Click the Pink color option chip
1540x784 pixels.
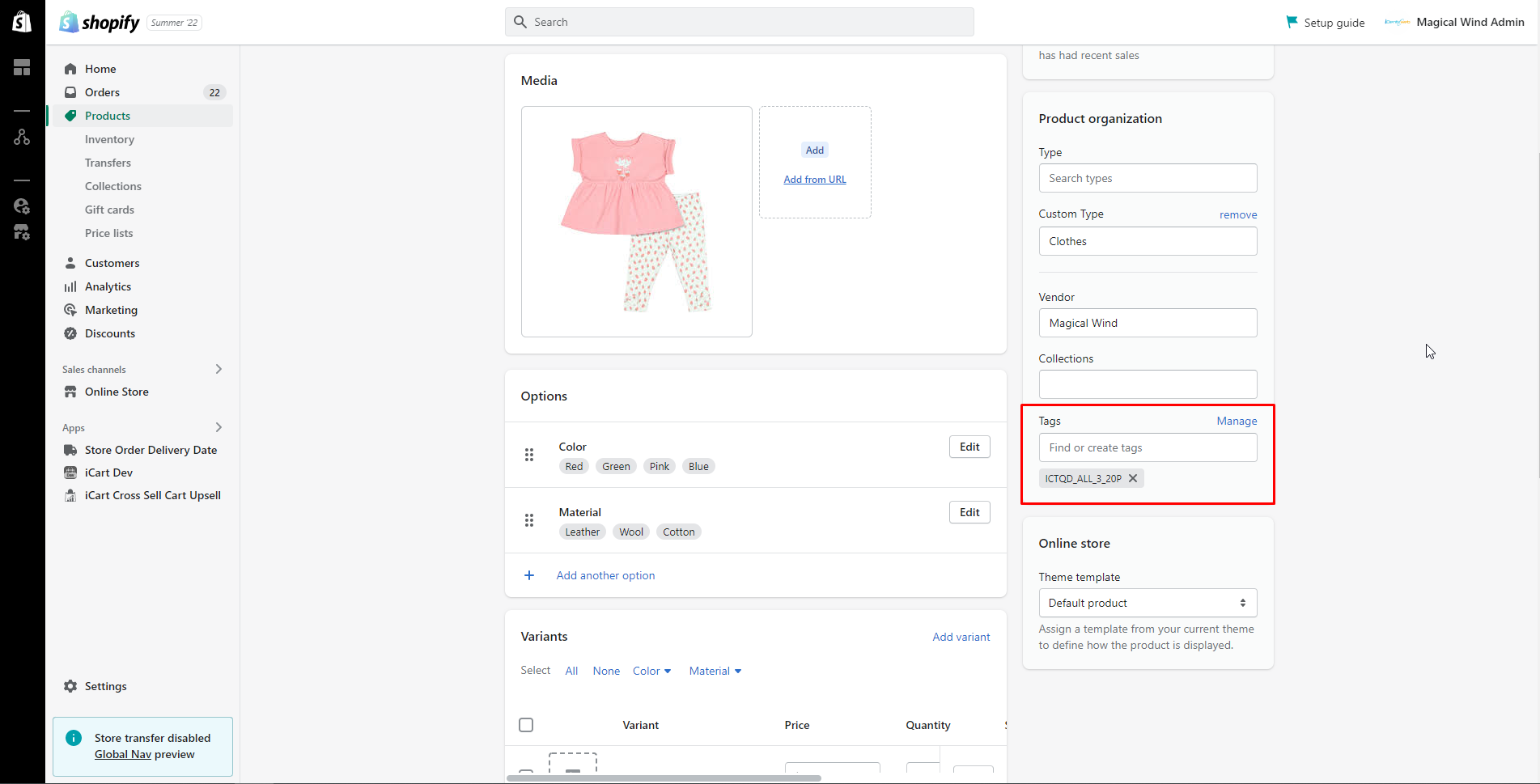(660, 466)
